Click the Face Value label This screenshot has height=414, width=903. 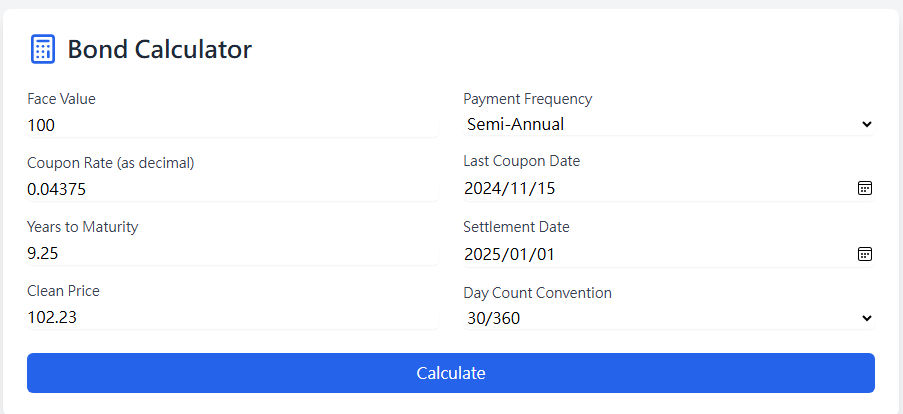pos(61,99)
